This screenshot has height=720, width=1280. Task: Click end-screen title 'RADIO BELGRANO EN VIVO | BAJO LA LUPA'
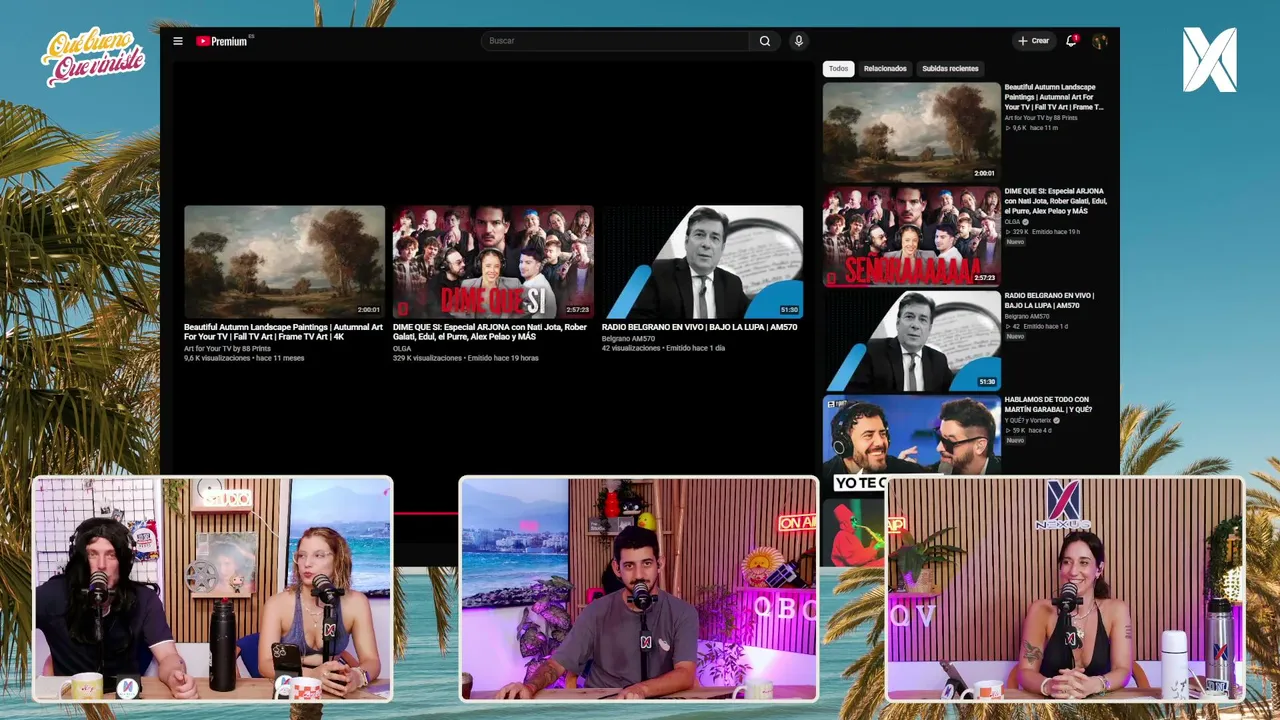pos(699,327)
